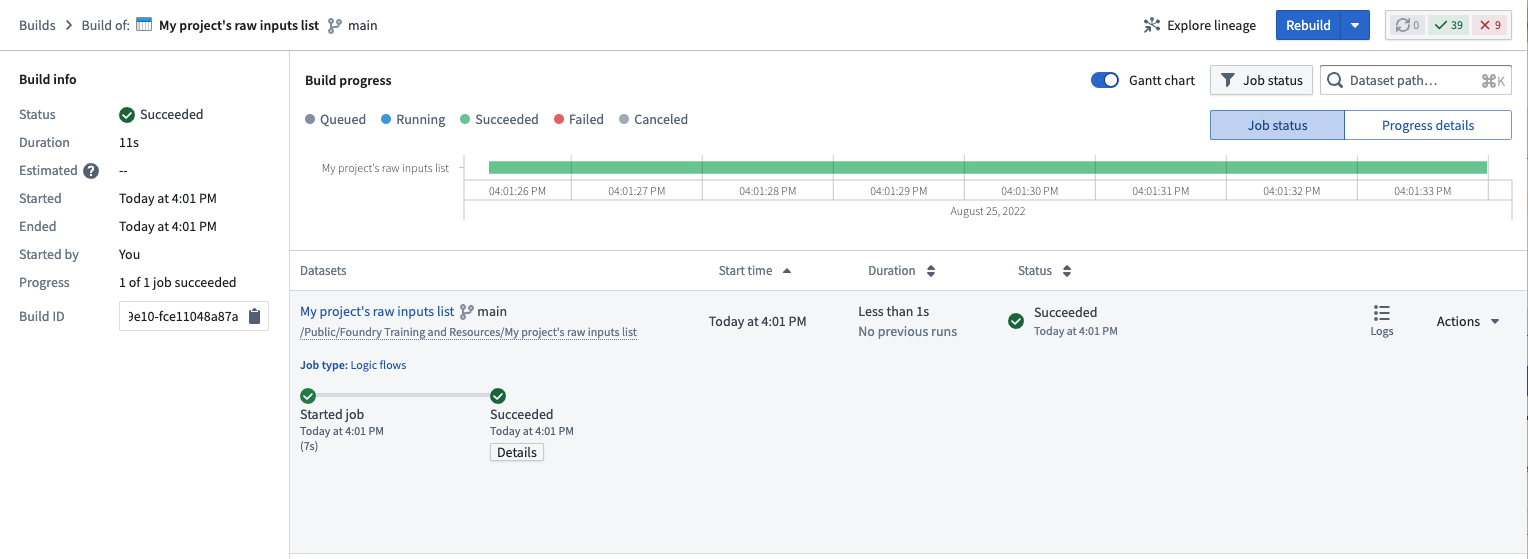
Task: Toggle the Failed legend filter
Action: 578,119
